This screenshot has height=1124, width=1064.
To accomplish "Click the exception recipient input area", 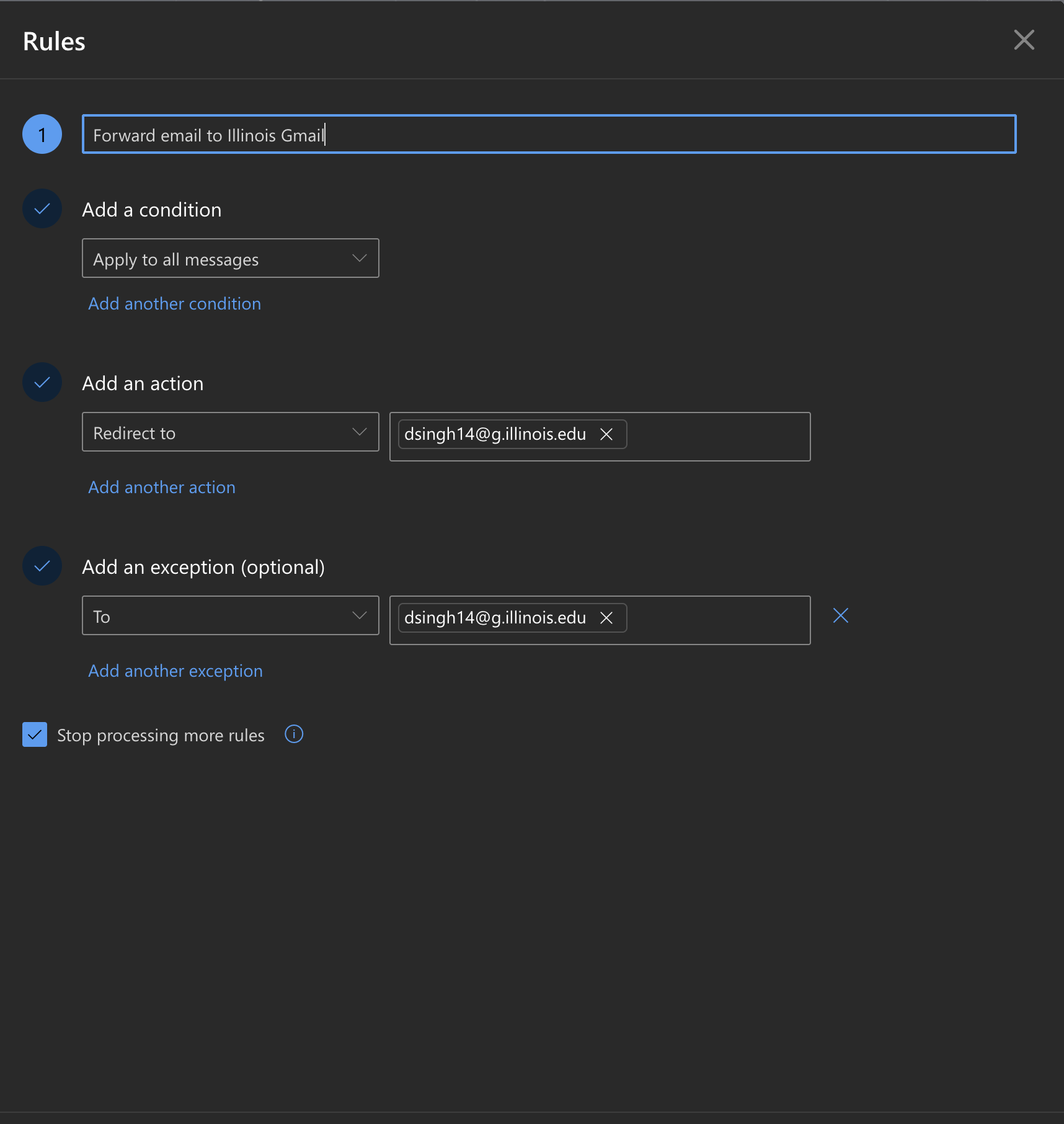I will pos(713,619).
